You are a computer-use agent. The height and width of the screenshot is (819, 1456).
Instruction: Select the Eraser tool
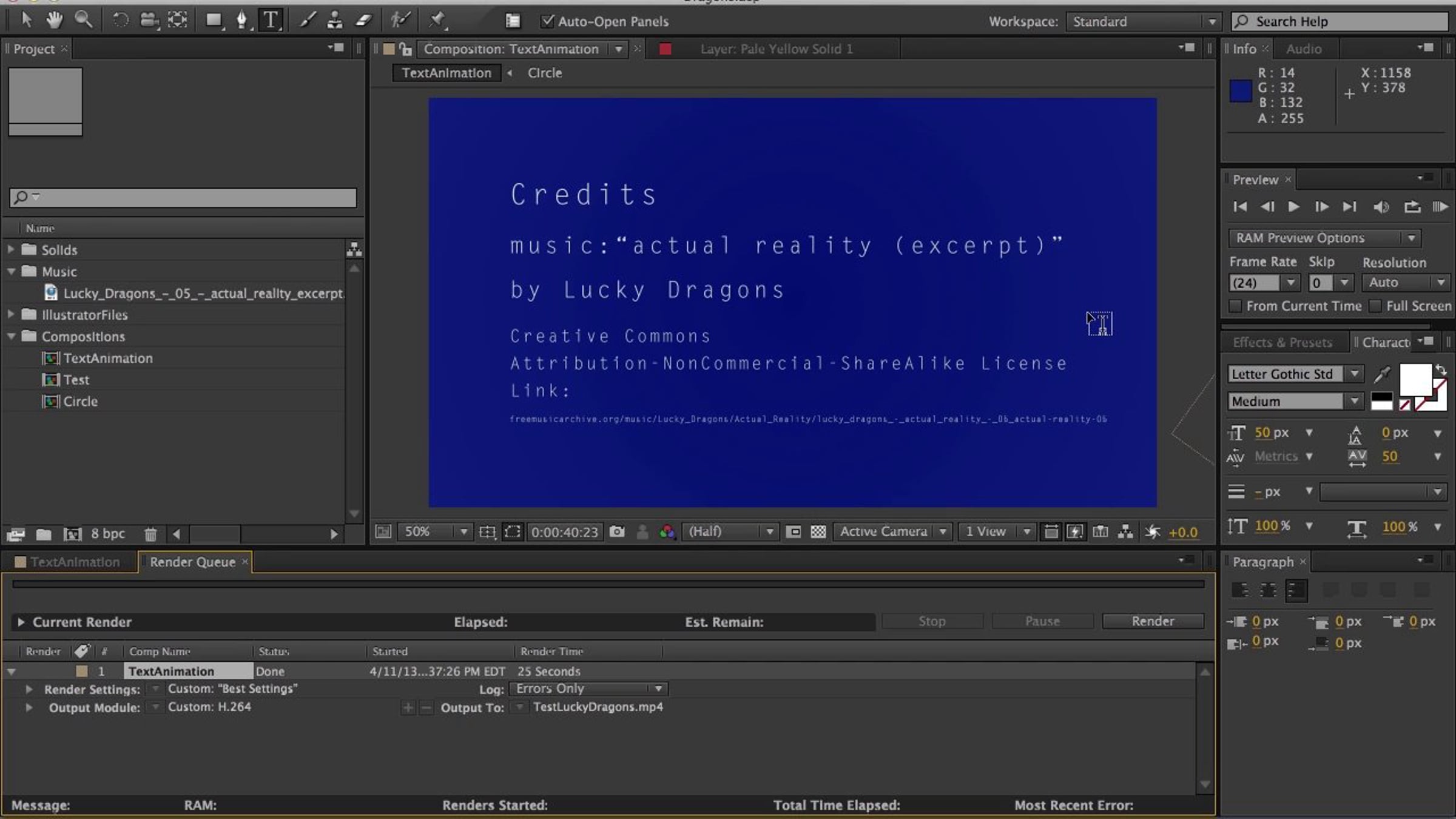(x=364, y=21)
